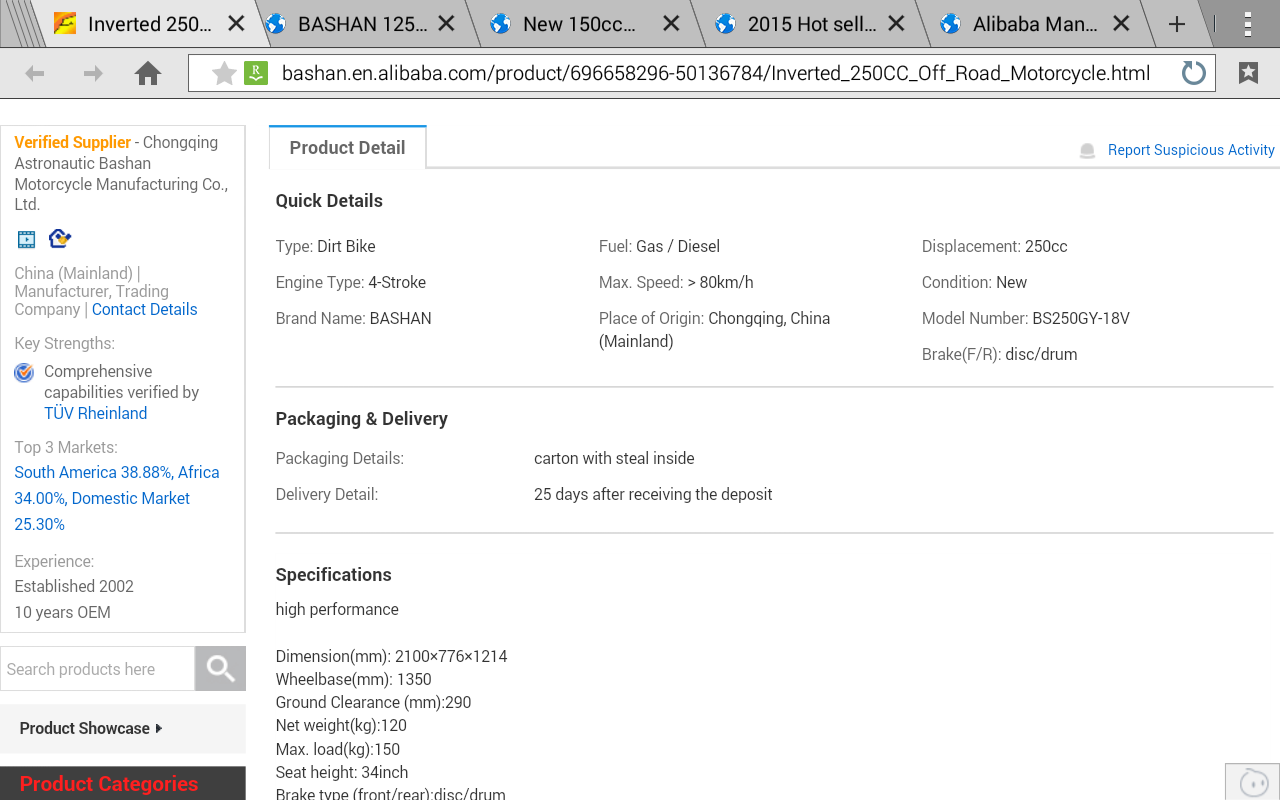Star this page in the address bar
Viewport: 1280px width, 800px height.
[224, 73]
